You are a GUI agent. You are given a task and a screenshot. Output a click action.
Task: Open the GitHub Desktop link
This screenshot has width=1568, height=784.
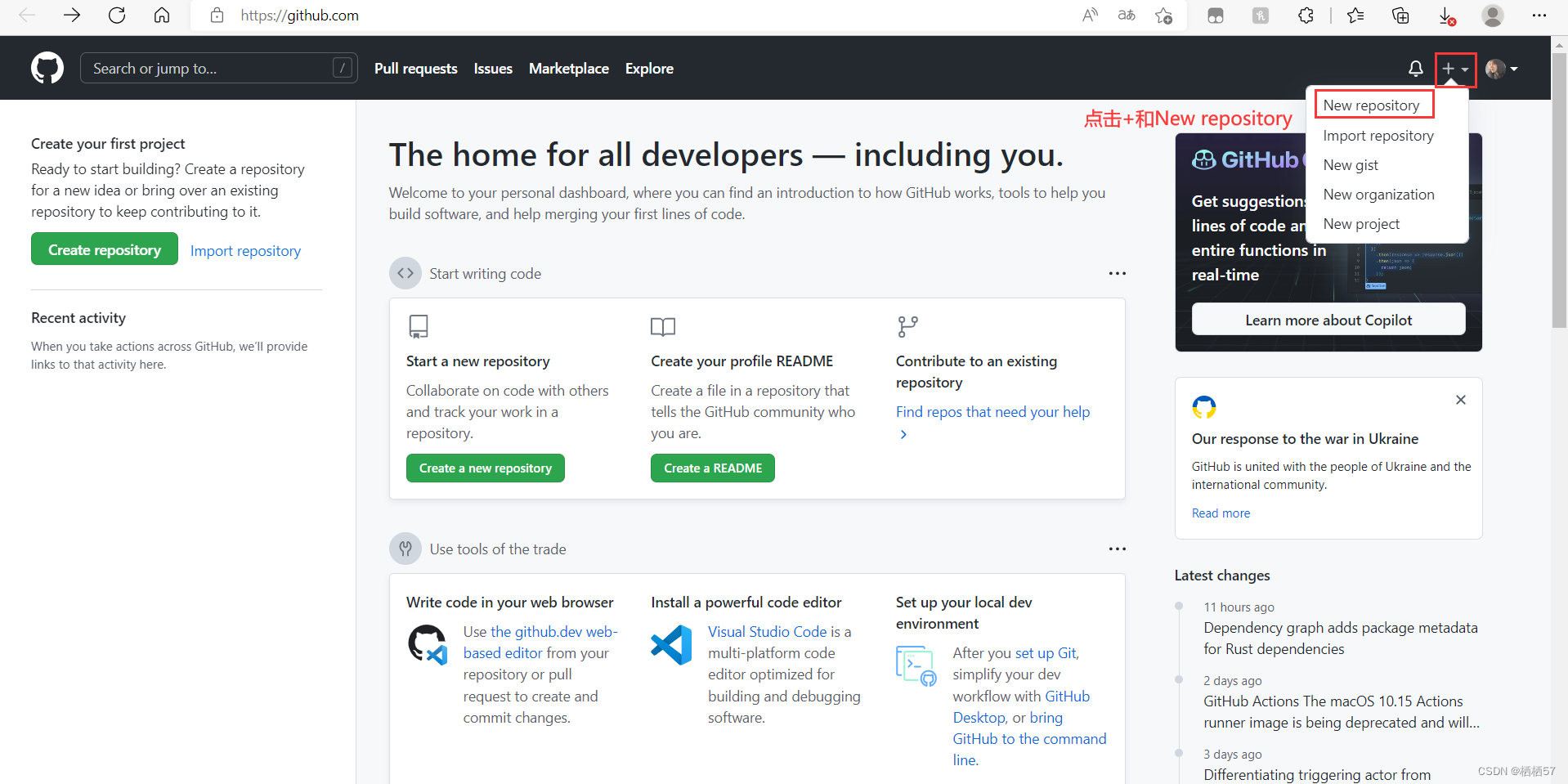click(x=1021, y=707)
